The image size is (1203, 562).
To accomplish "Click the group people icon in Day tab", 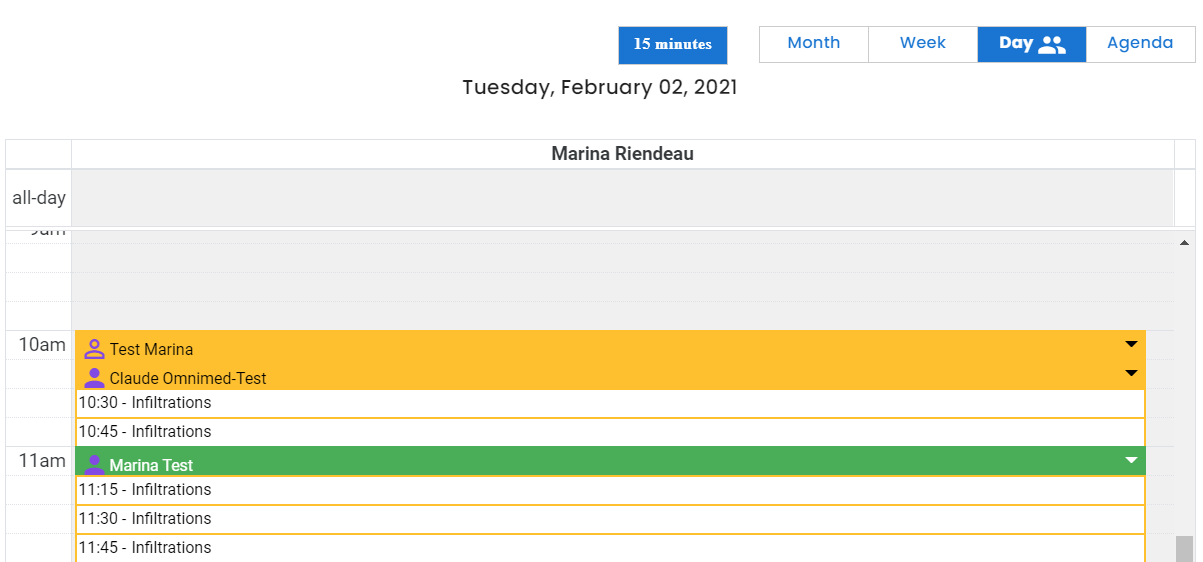I will 1052,44.
